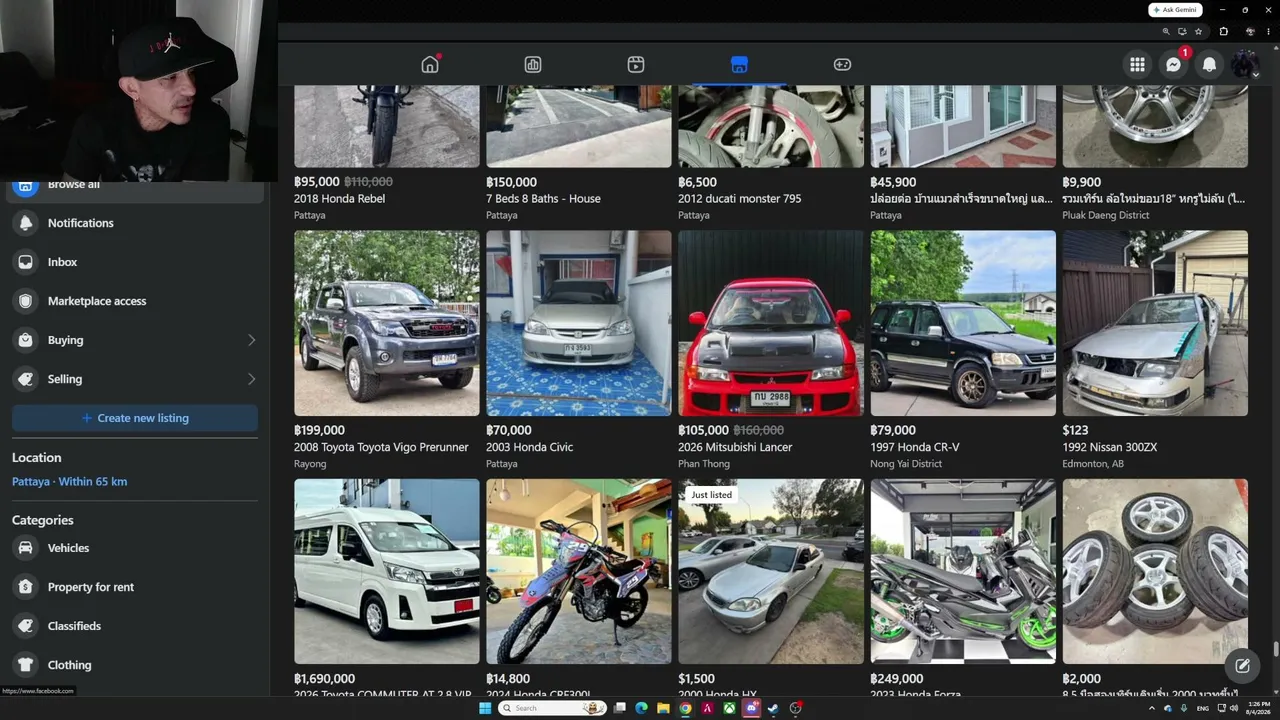The image size is (1280, 720).
Task: Open the Gaming tab
Action: tap(842, 65)
